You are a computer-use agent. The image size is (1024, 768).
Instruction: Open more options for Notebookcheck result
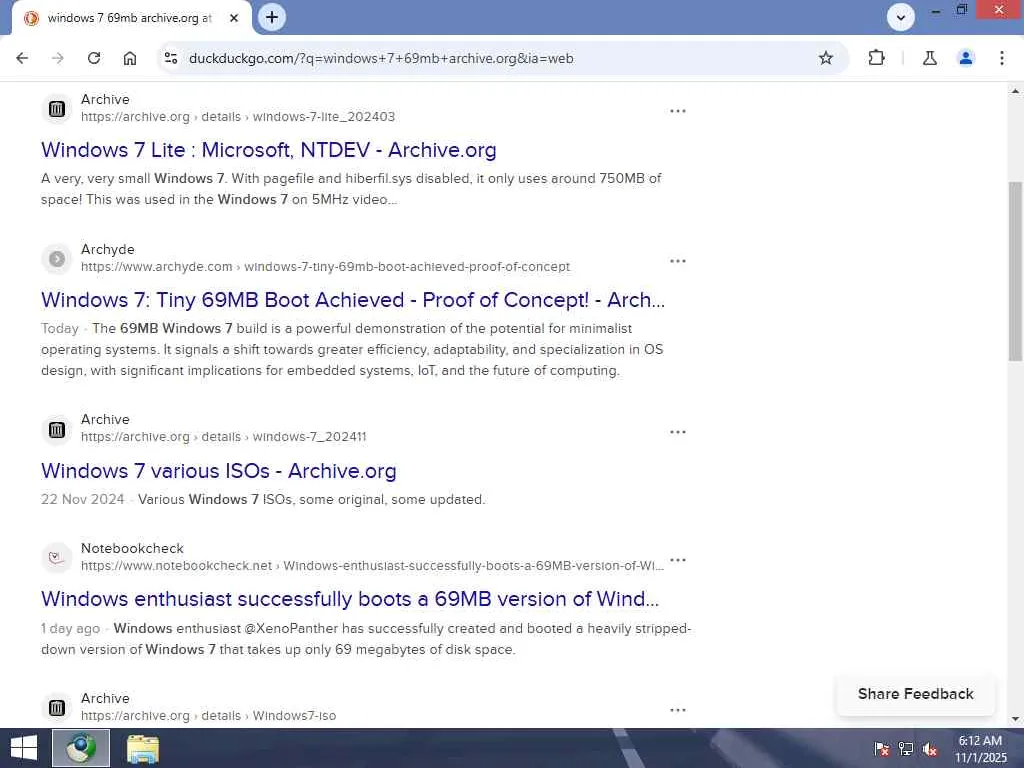[x=678, y=560]
